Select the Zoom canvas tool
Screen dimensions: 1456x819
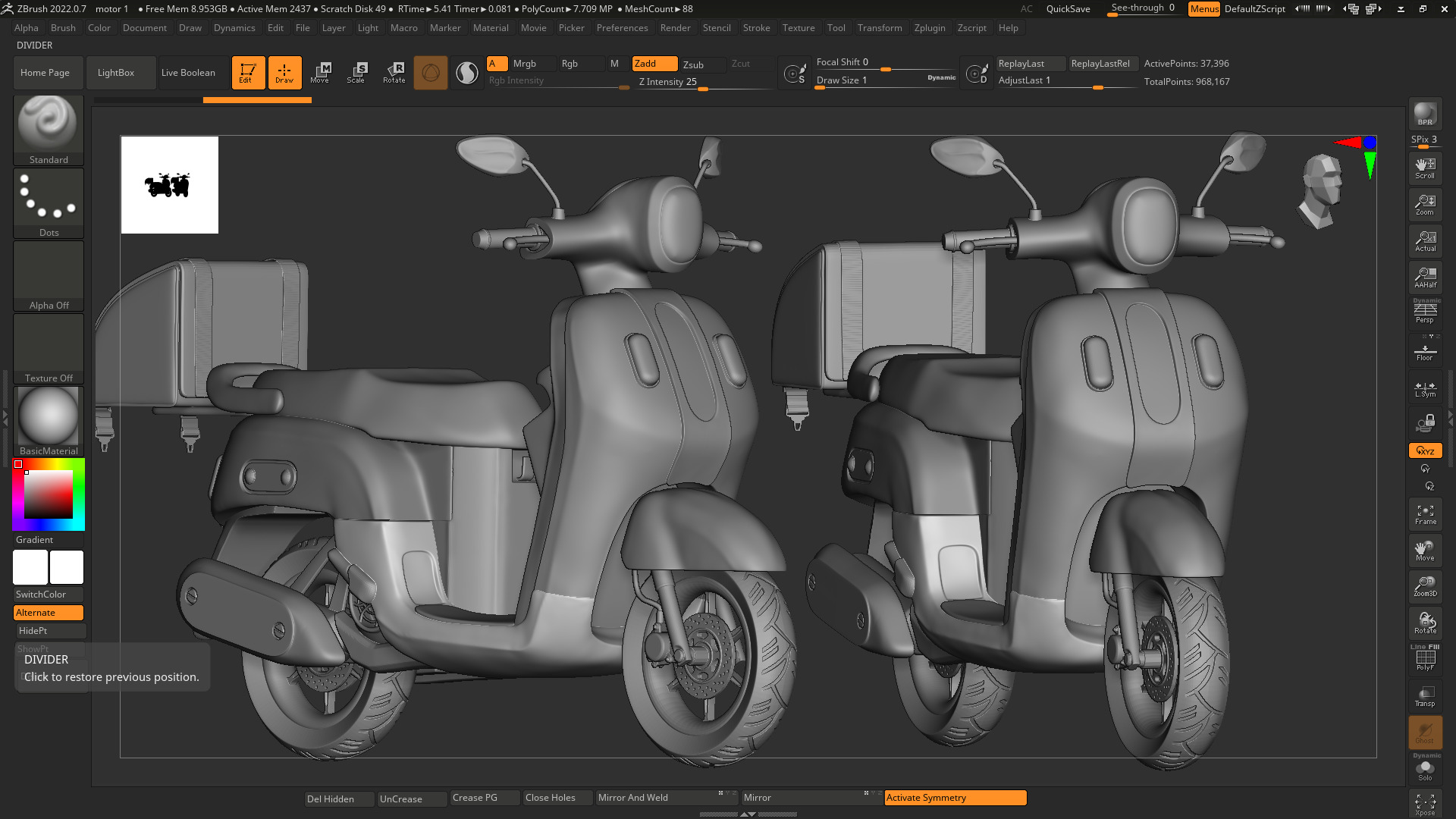point(1426,204)
